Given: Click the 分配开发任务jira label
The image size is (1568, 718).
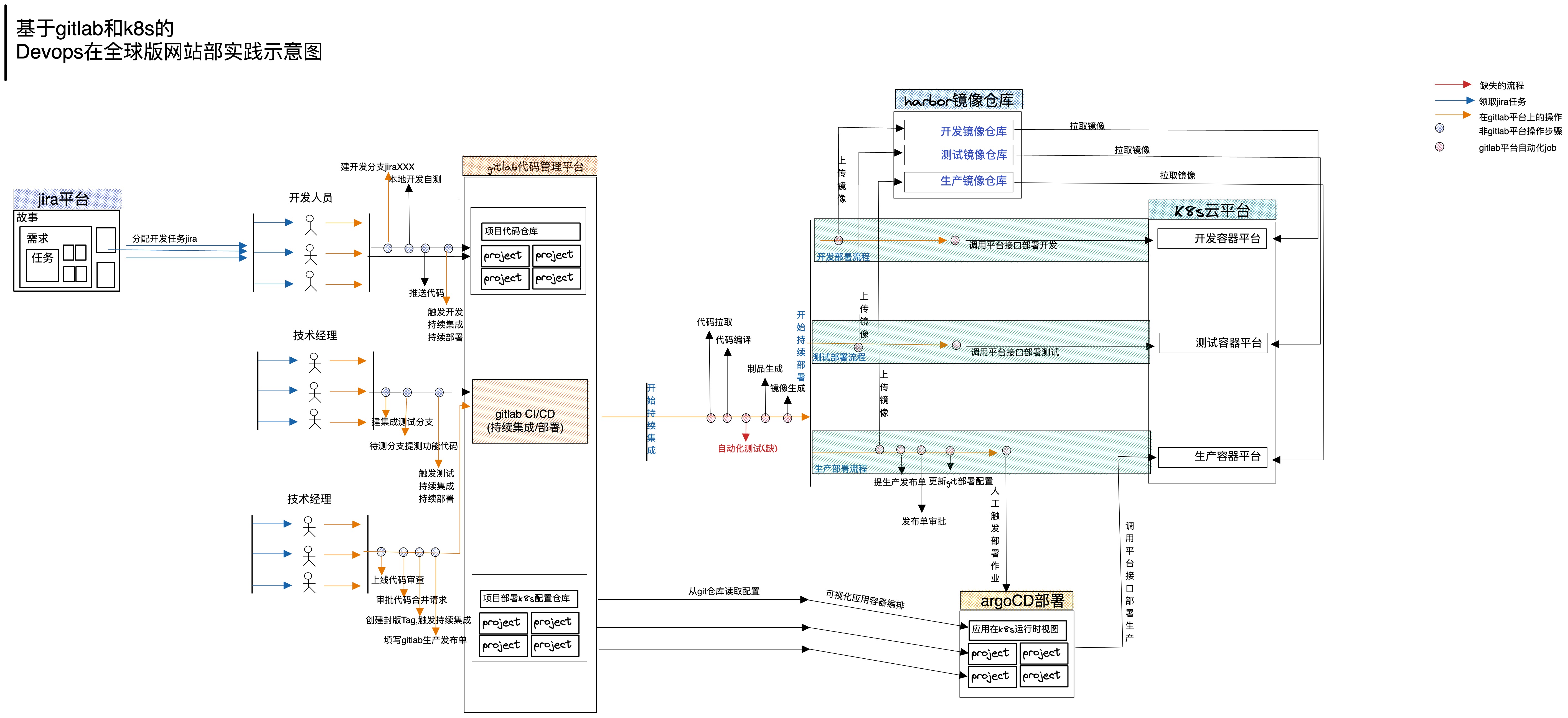Looking at the screenshot, I should point(164,238).
